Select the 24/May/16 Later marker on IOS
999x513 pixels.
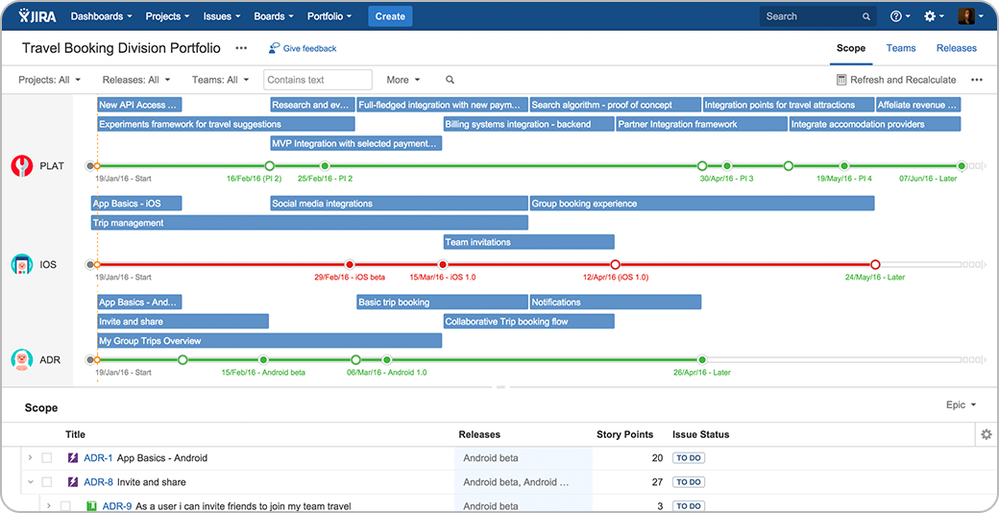click(875, 264)
